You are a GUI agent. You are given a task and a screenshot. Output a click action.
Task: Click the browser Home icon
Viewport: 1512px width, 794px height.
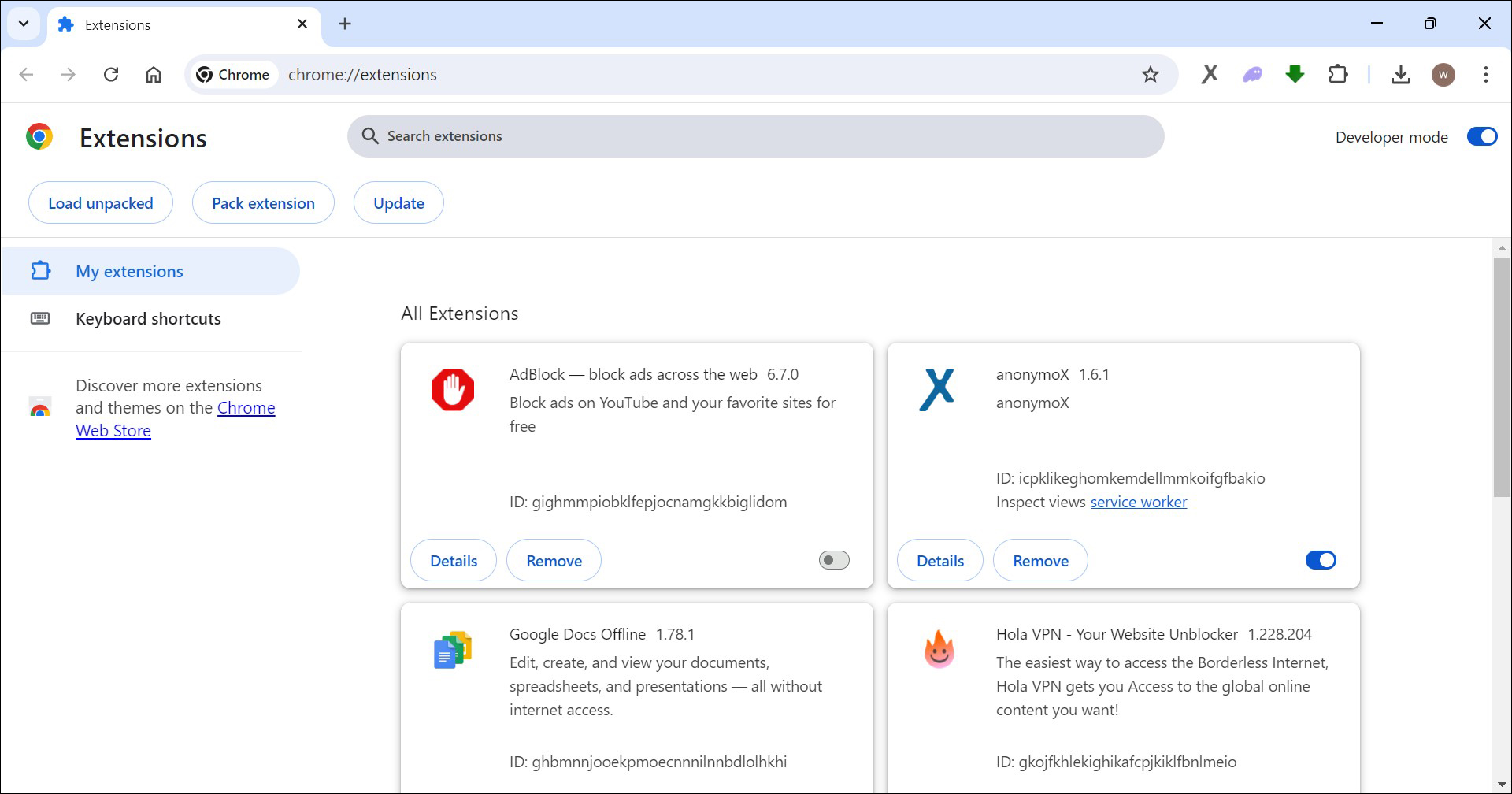click(154, 74)
